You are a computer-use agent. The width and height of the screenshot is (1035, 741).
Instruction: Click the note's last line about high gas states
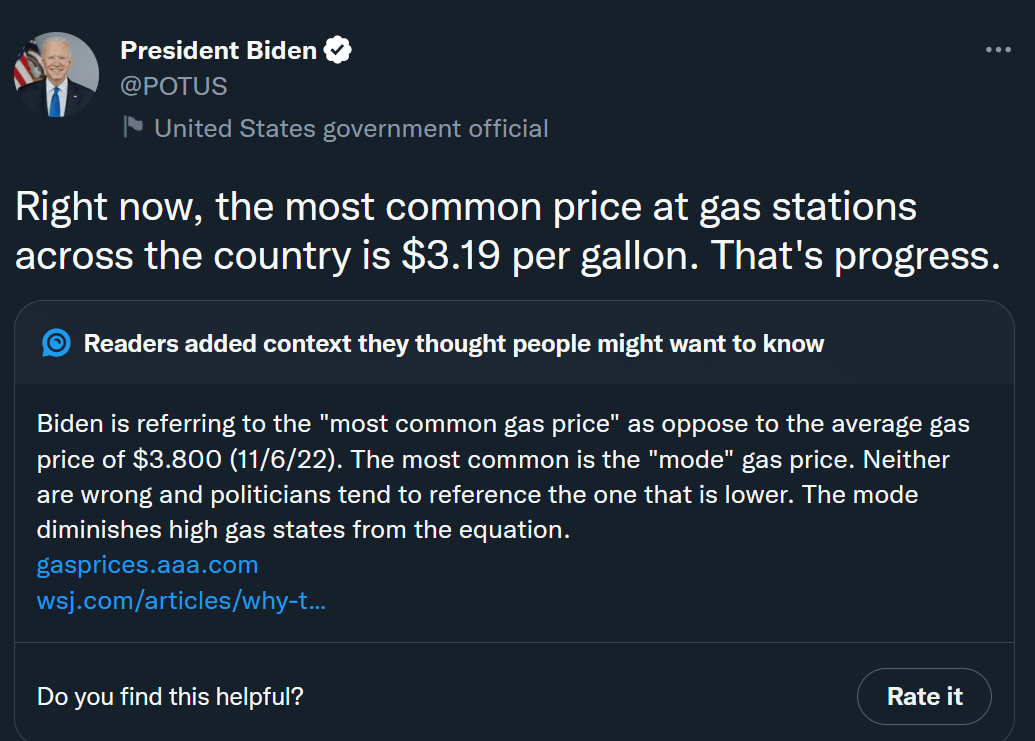point(303,530)
